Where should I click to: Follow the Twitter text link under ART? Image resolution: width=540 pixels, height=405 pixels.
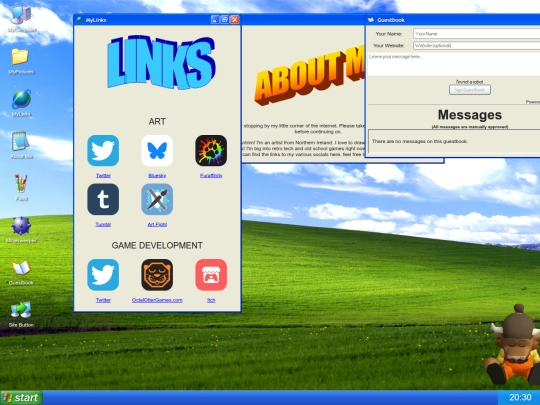click(x=103, y=176)
